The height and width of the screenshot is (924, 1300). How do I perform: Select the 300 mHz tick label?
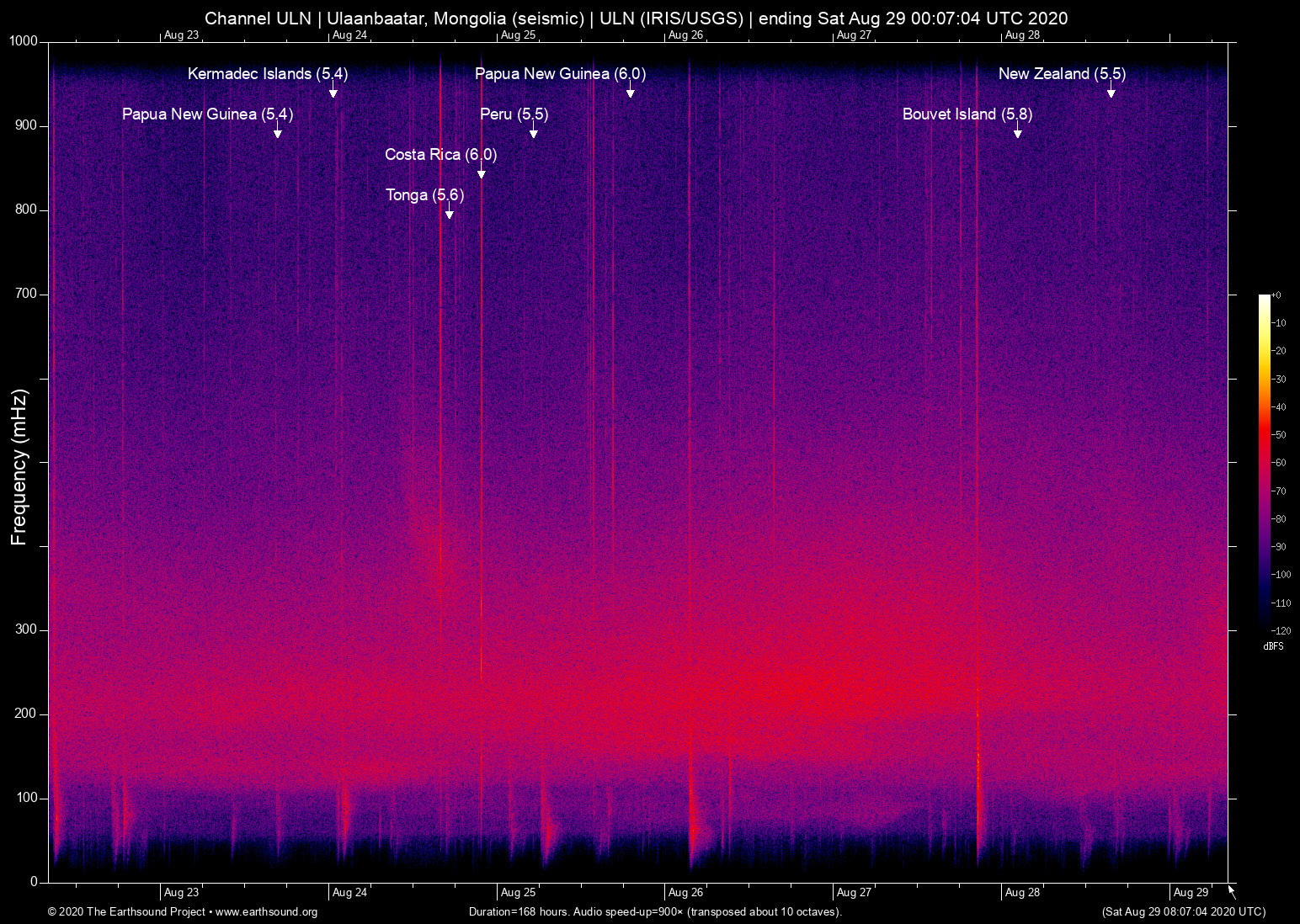pos(26,629)
